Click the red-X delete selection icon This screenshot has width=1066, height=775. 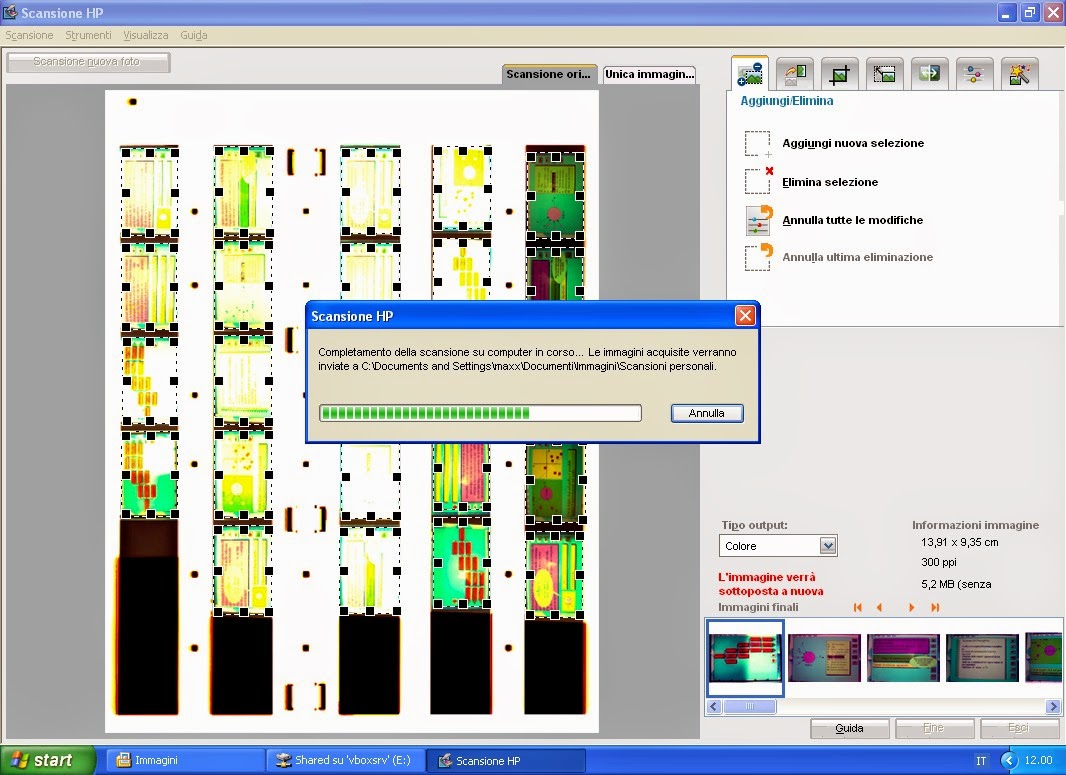(758, 182)
